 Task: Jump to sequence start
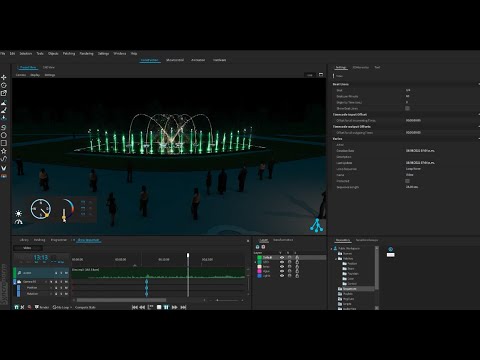135,307
